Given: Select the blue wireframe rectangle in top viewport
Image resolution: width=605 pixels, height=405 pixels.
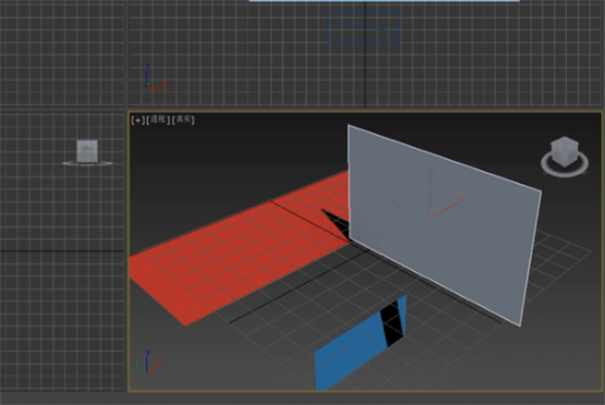Looking at the screenshot, I should (363, 26).
